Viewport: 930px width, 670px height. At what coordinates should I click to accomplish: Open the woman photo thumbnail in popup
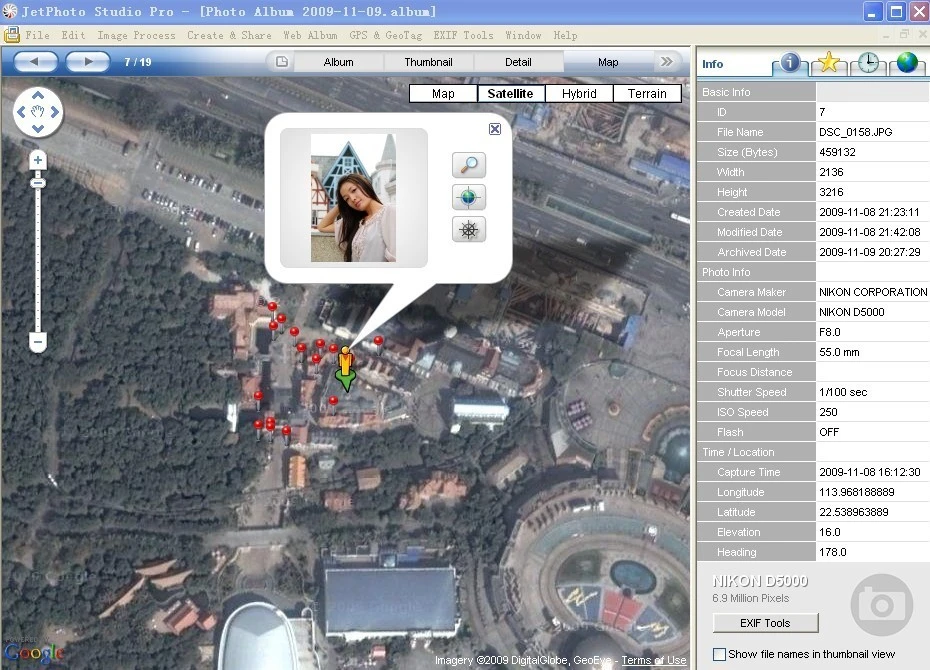point(353,198)
